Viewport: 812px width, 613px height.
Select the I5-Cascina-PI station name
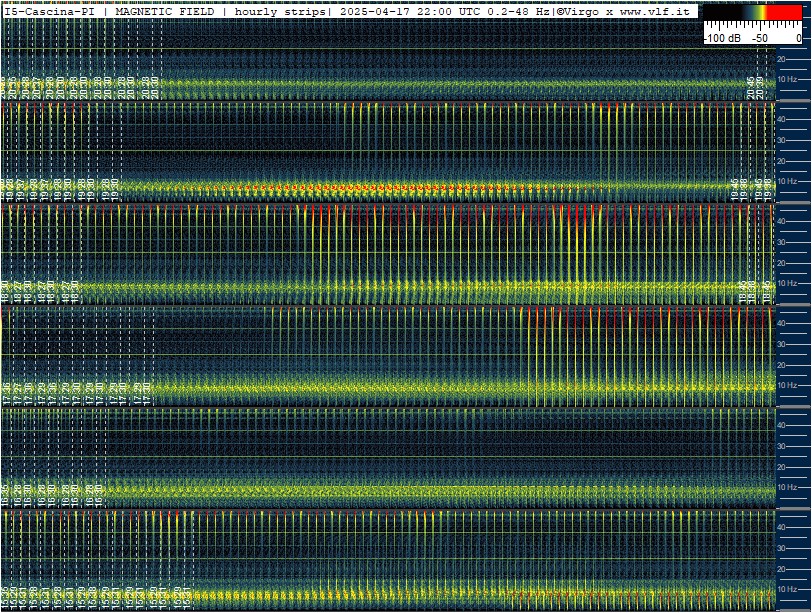tap(50, 11)
